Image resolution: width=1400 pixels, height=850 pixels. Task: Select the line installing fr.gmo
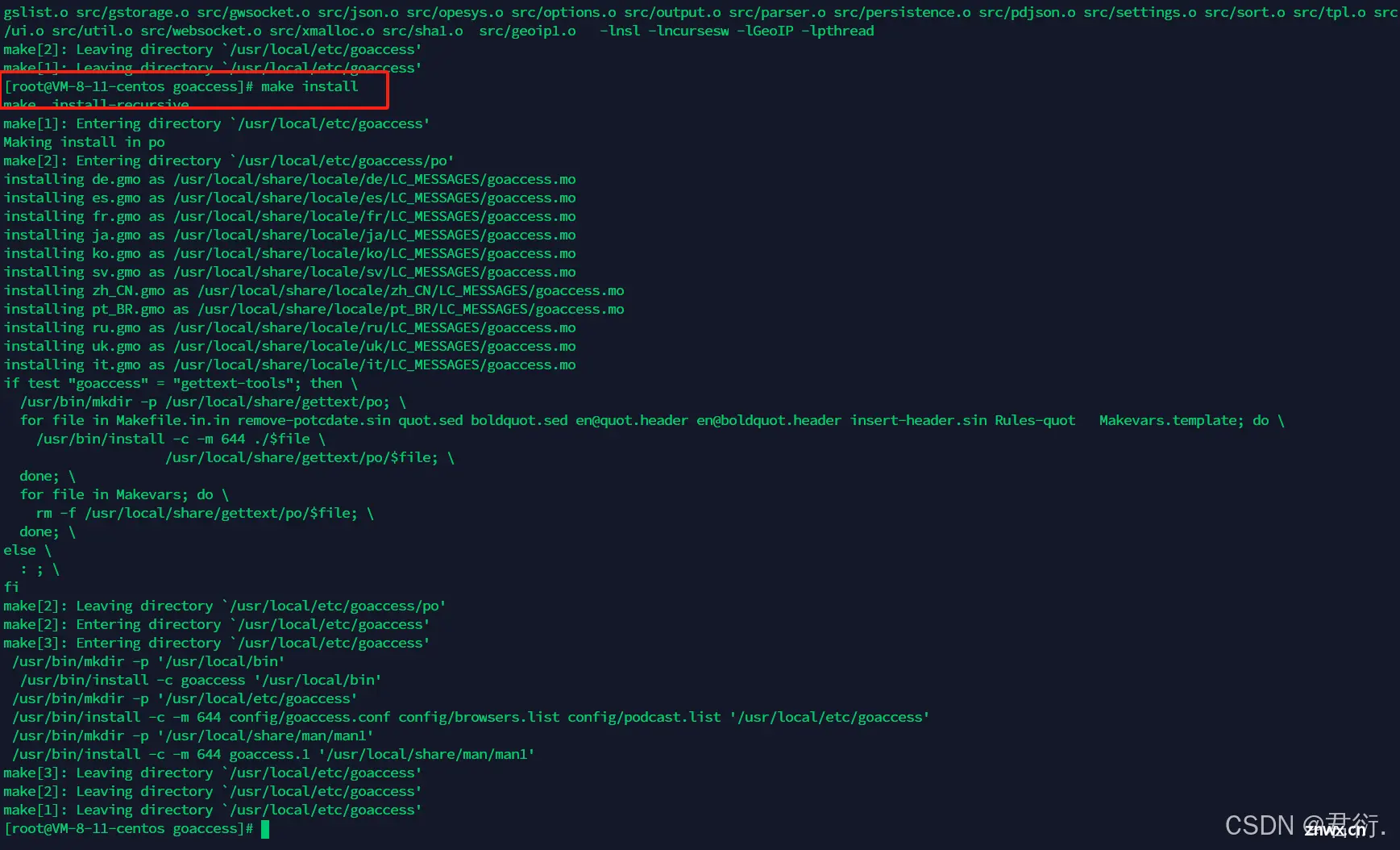pos(290,216)
